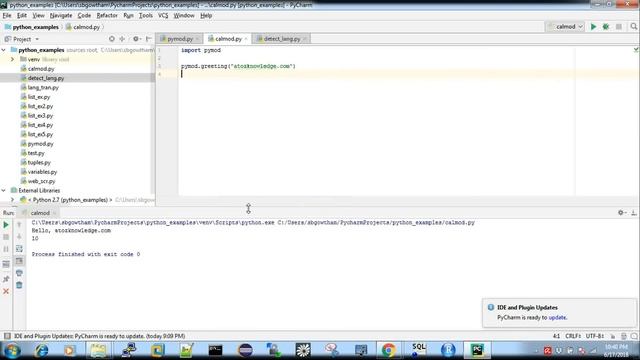Open the Refactor menu
Viewport: 640px width, 360px height.
click(x=107, y=16)
